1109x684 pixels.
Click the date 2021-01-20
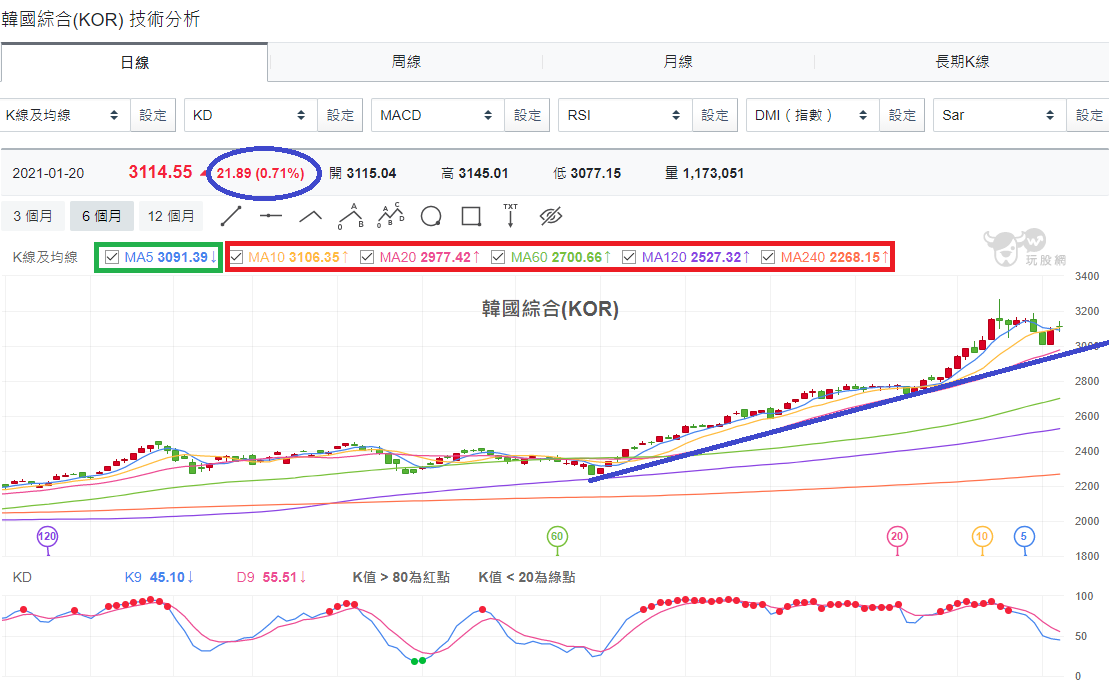48,173
